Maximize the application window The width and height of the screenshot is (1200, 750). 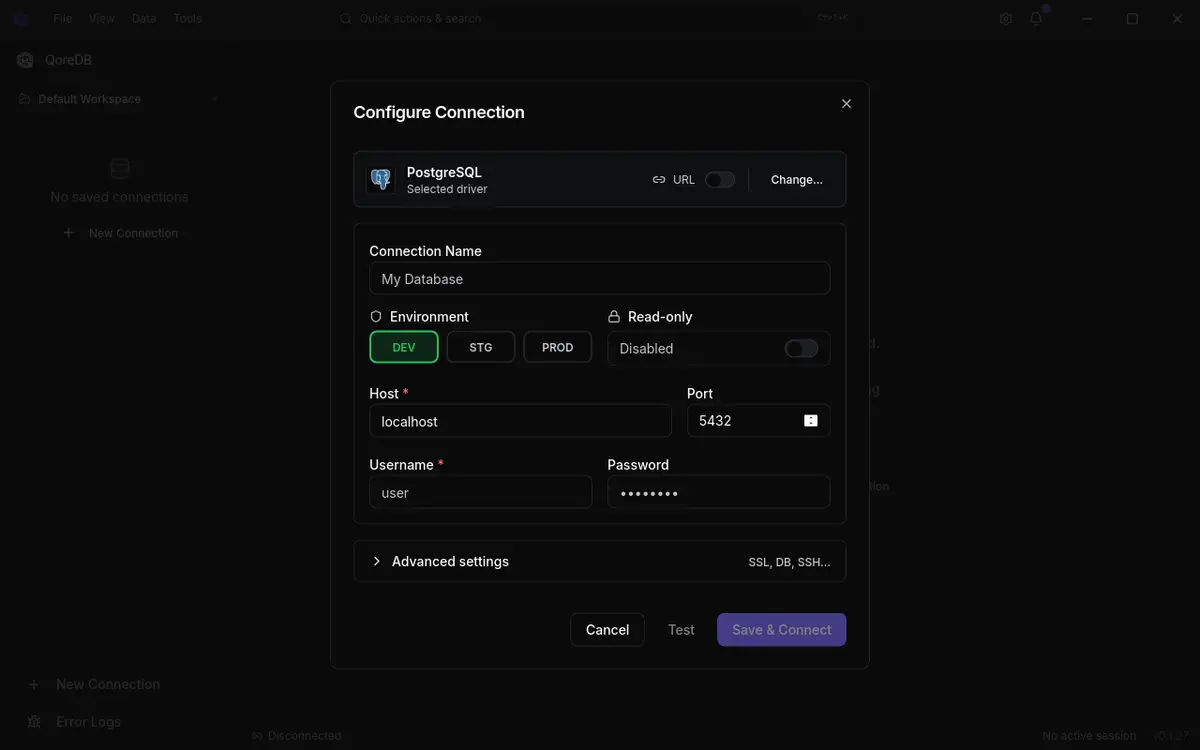(1132, 18)
